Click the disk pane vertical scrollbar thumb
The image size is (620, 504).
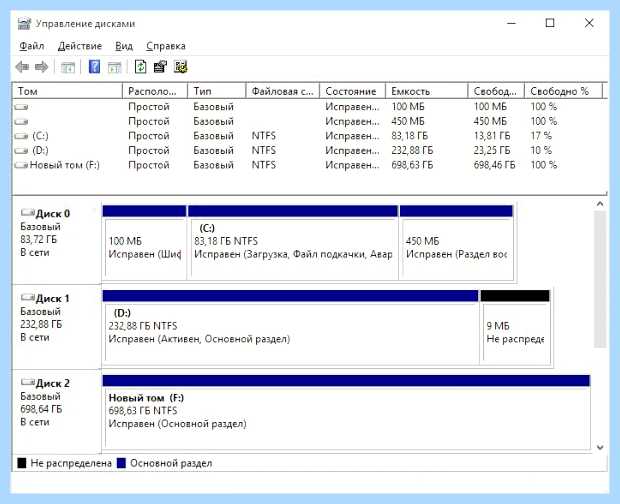[600, 279]
